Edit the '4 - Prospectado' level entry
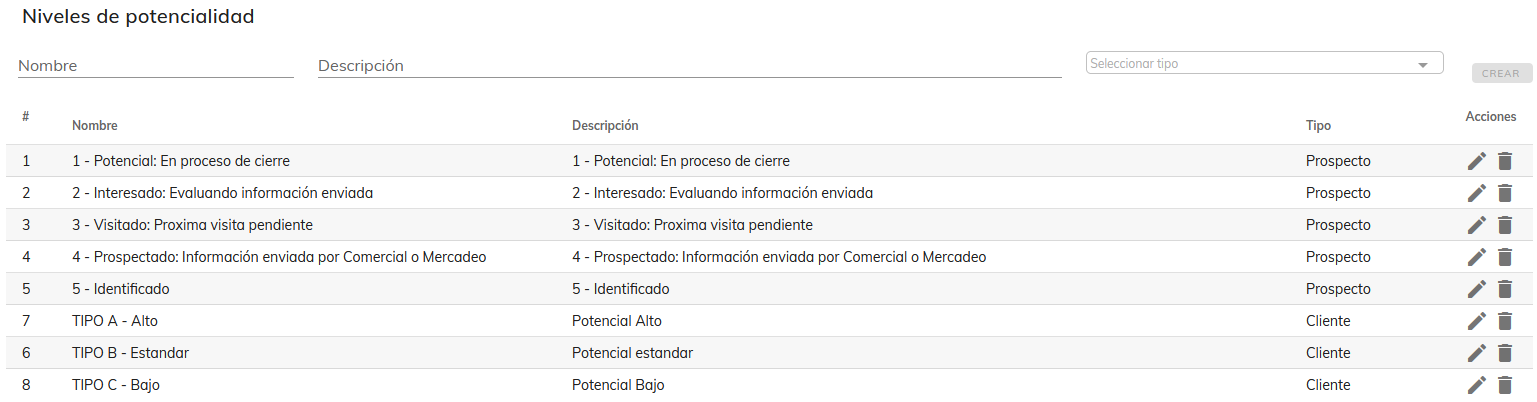Viewport: 1537px width, 402px height. (1477, 257)
